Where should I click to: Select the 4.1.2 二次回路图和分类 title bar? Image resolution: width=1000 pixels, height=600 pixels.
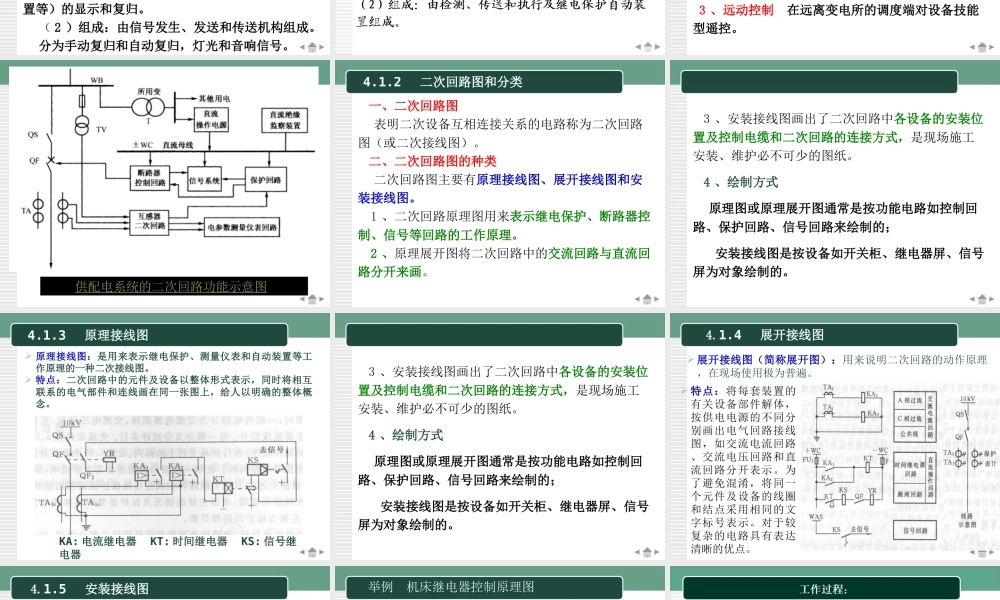pyautogui.click(x=484, y=82)
